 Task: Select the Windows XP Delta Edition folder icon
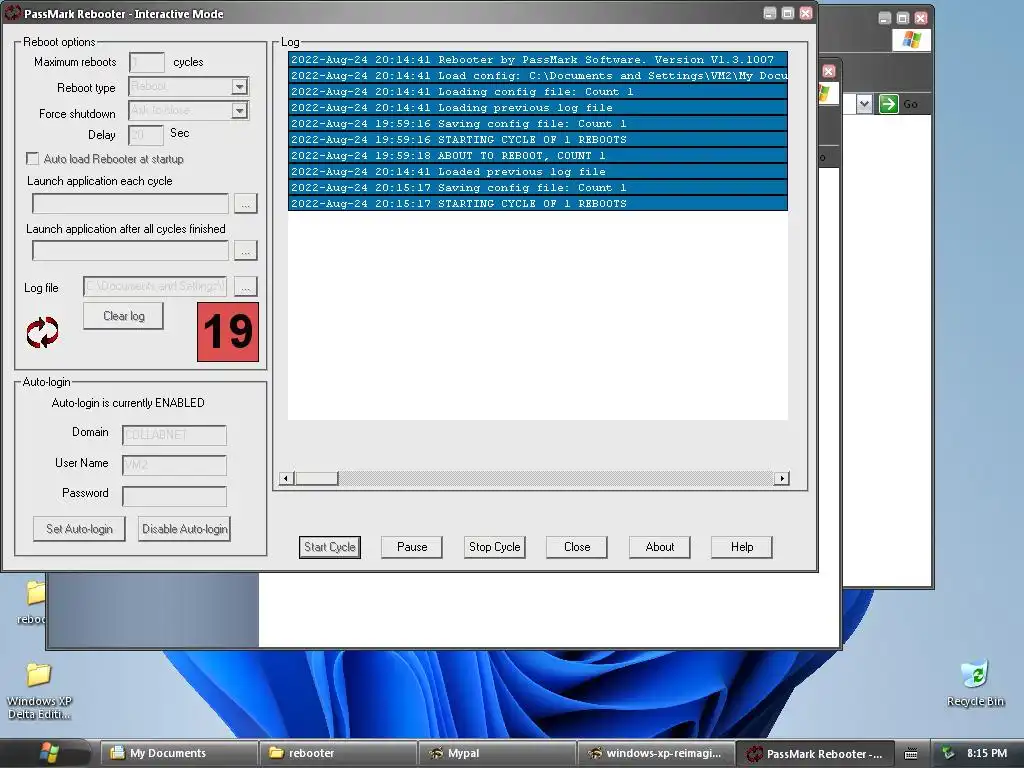pyautogui.click(x=39, y=690)
